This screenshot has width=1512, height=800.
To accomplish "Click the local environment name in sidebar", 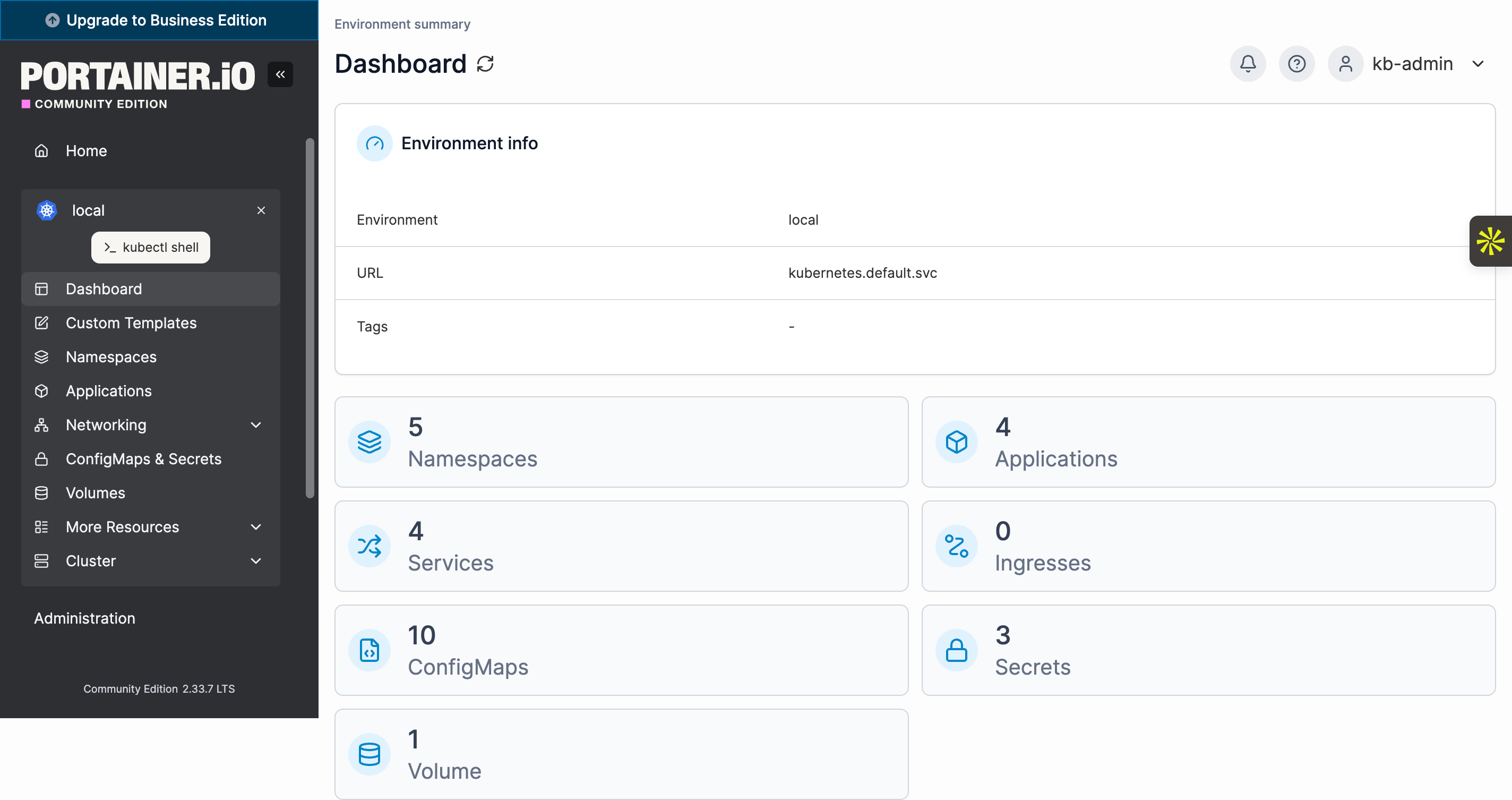I will point(88,210).
